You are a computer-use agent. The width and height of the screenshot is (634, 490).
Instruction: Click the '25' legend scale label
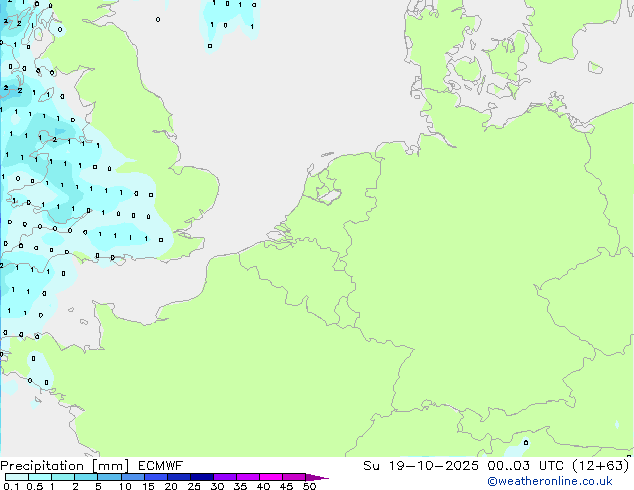point(194,486)
